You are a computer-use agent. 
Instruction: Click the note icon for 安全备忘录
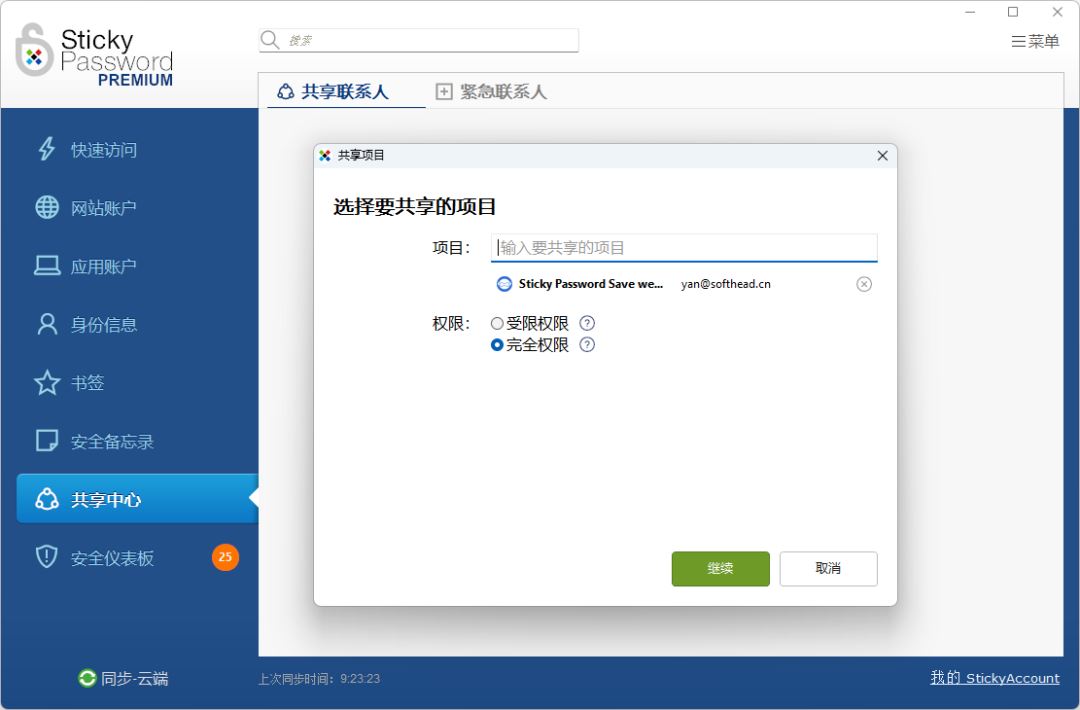click(x=47, y=441)
